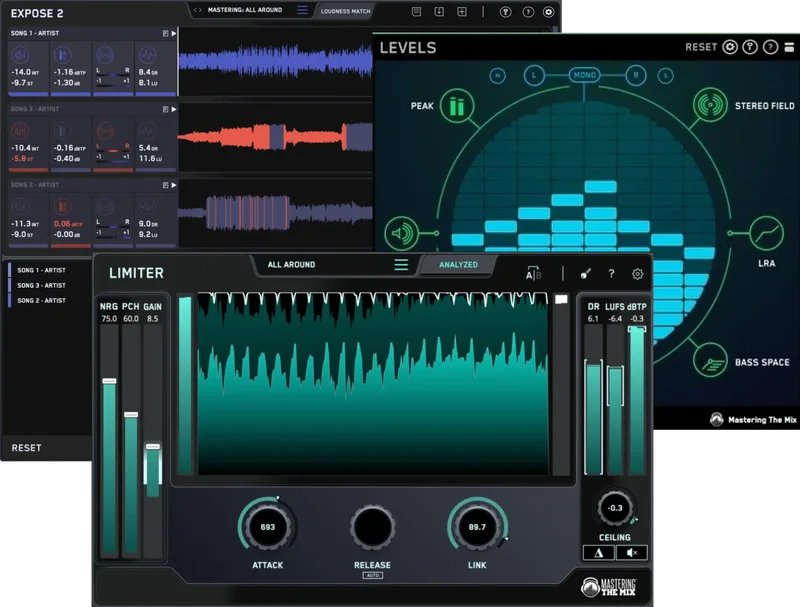Image resolution: width=800 pixels, height=607 pixels.
Task: Open the file icon on Song 2 row
Action: (x=165, y=185)
